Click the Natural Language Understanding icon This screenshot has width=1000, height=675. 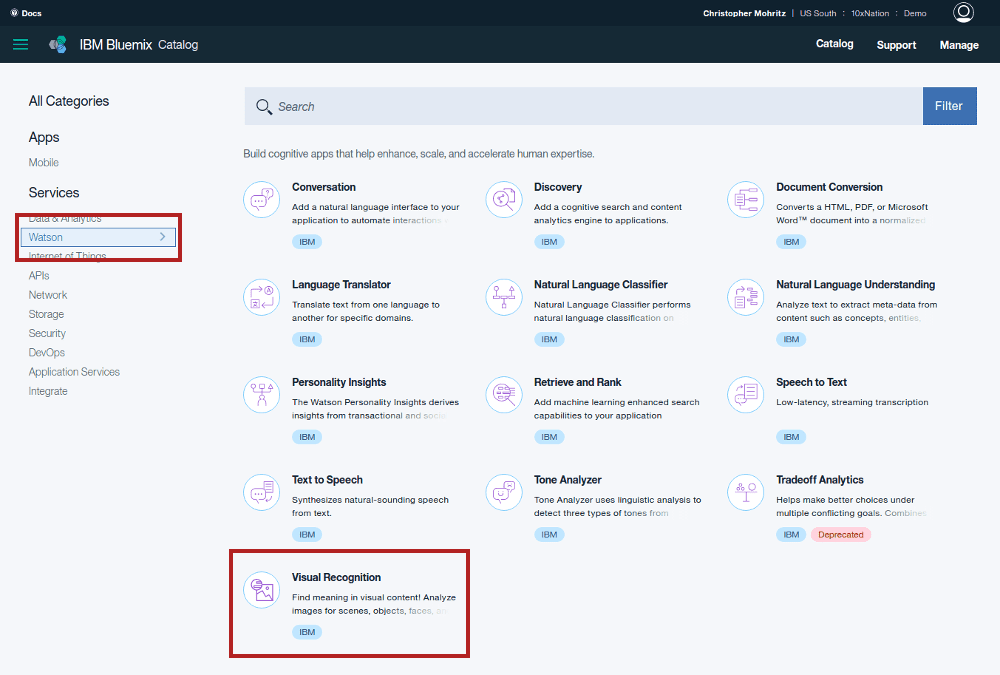coord(746,297)
